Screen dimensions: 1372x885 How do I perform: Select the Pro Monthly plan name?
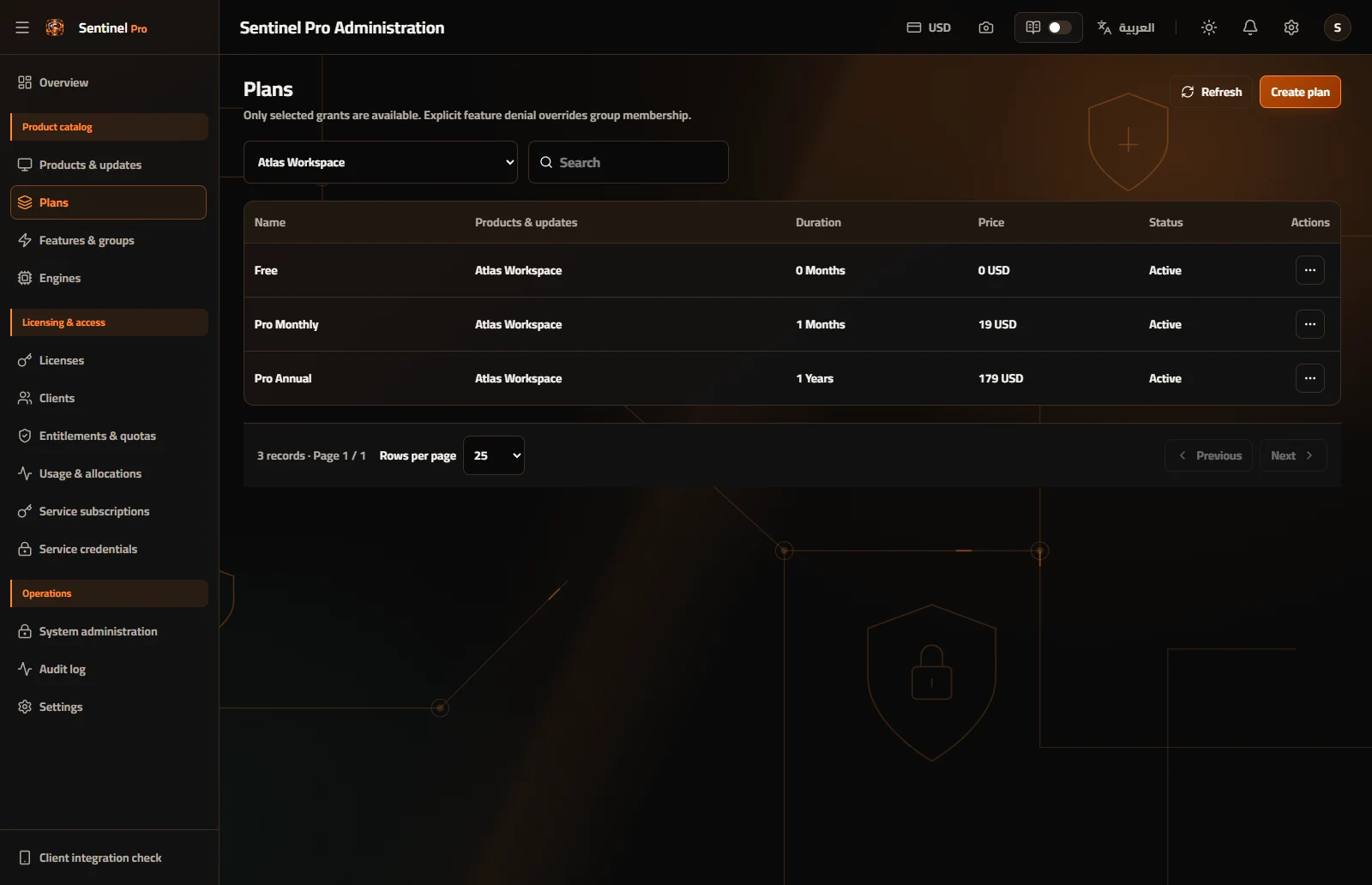286,324
